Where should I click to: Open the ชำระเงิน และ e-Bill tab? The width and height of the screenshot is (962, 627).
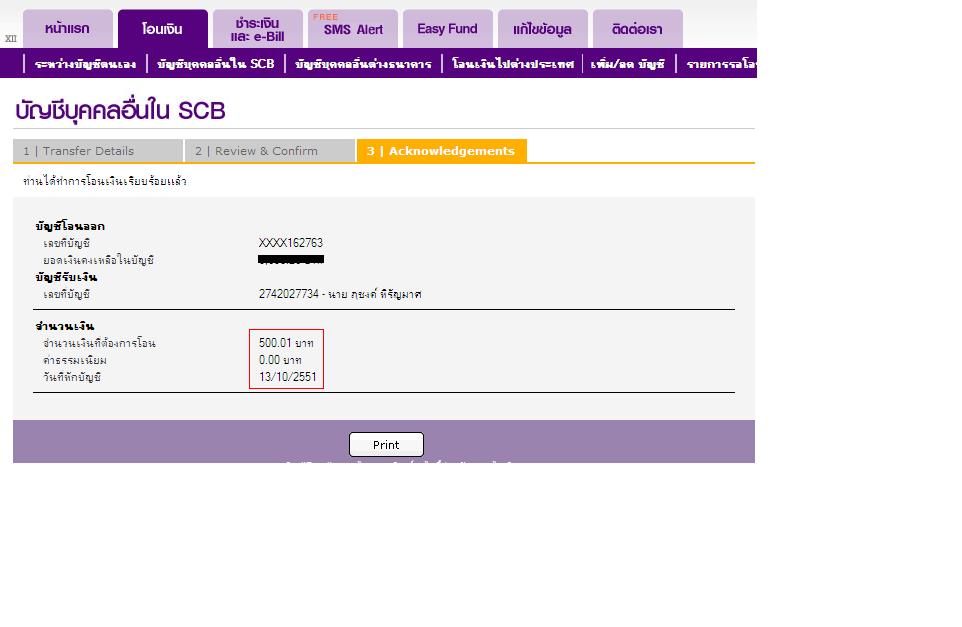pos(258,29)
